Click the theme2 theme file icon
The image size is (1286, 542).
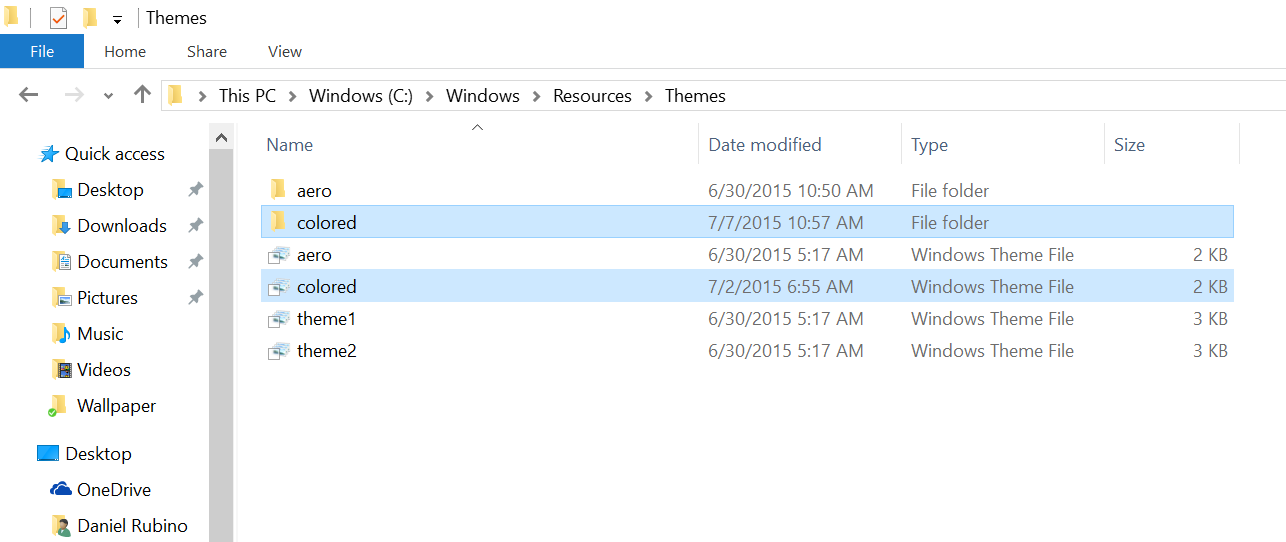[x=279, y=351]
